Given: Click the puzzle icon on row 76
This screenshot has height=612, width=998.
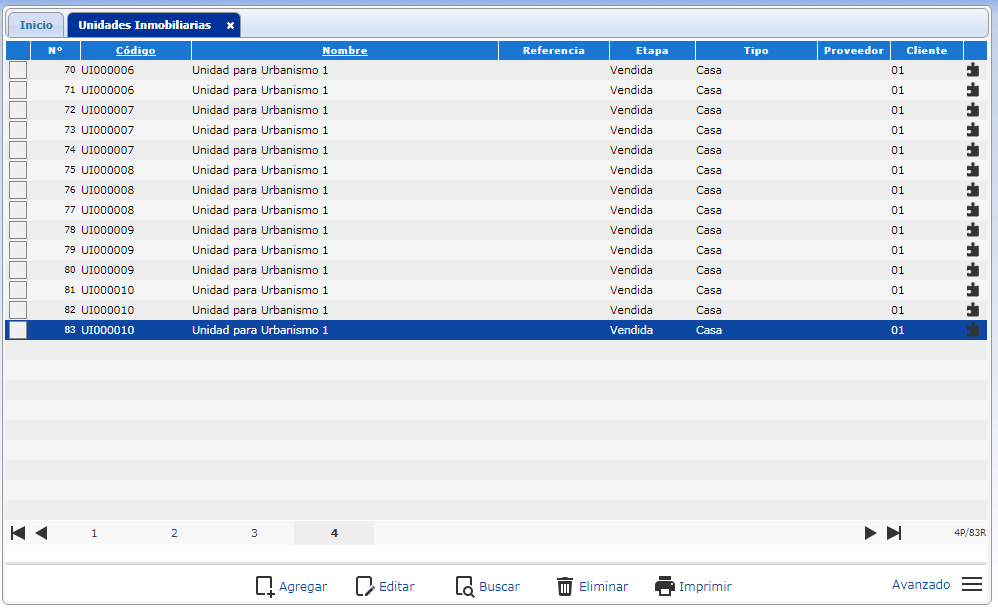Looking at the screenshot, I should (973, 190).
